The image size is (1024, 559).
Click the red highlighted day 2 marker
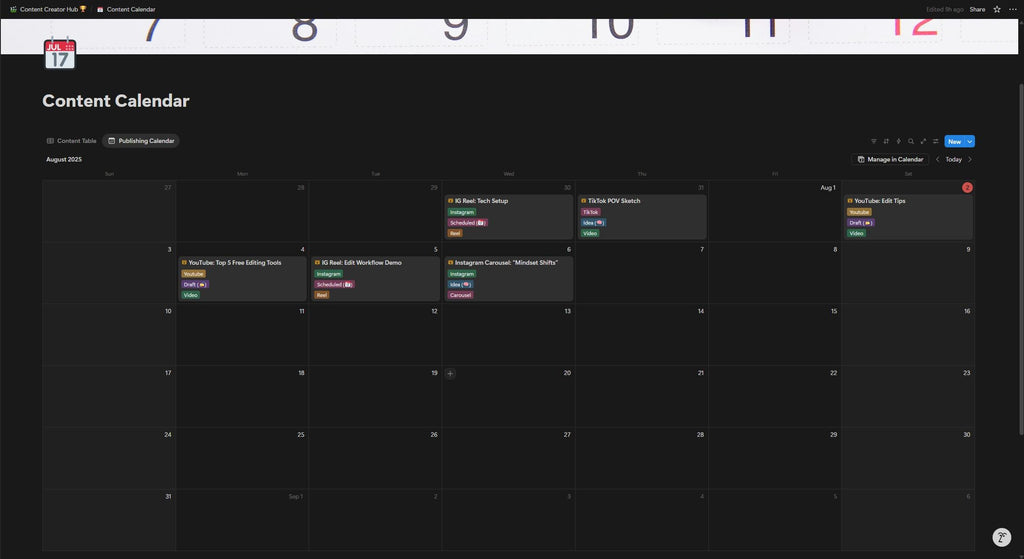(967, 187)
